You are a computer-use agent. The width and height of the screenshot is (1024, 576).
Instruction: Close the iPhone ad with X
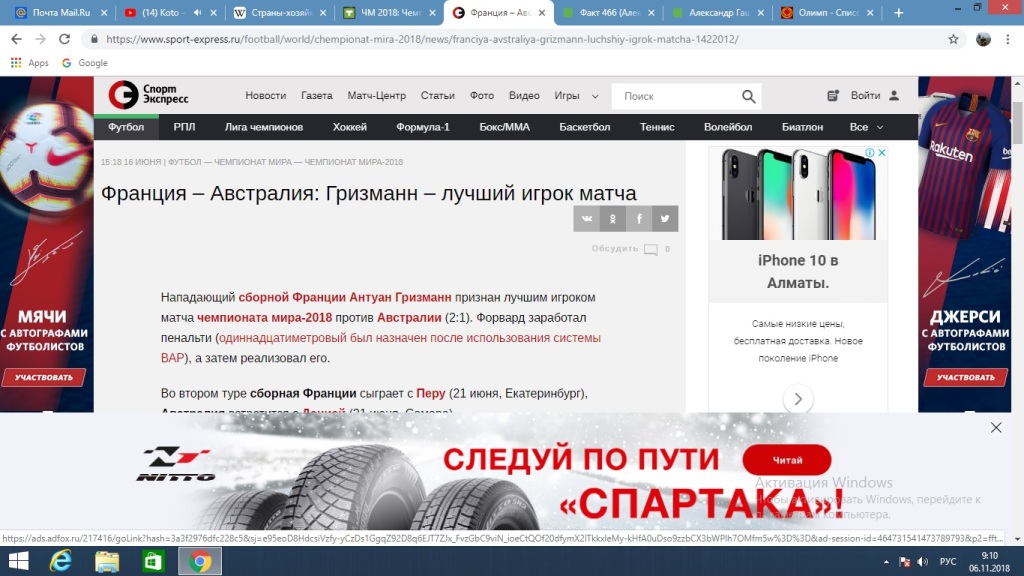(882, 152)
